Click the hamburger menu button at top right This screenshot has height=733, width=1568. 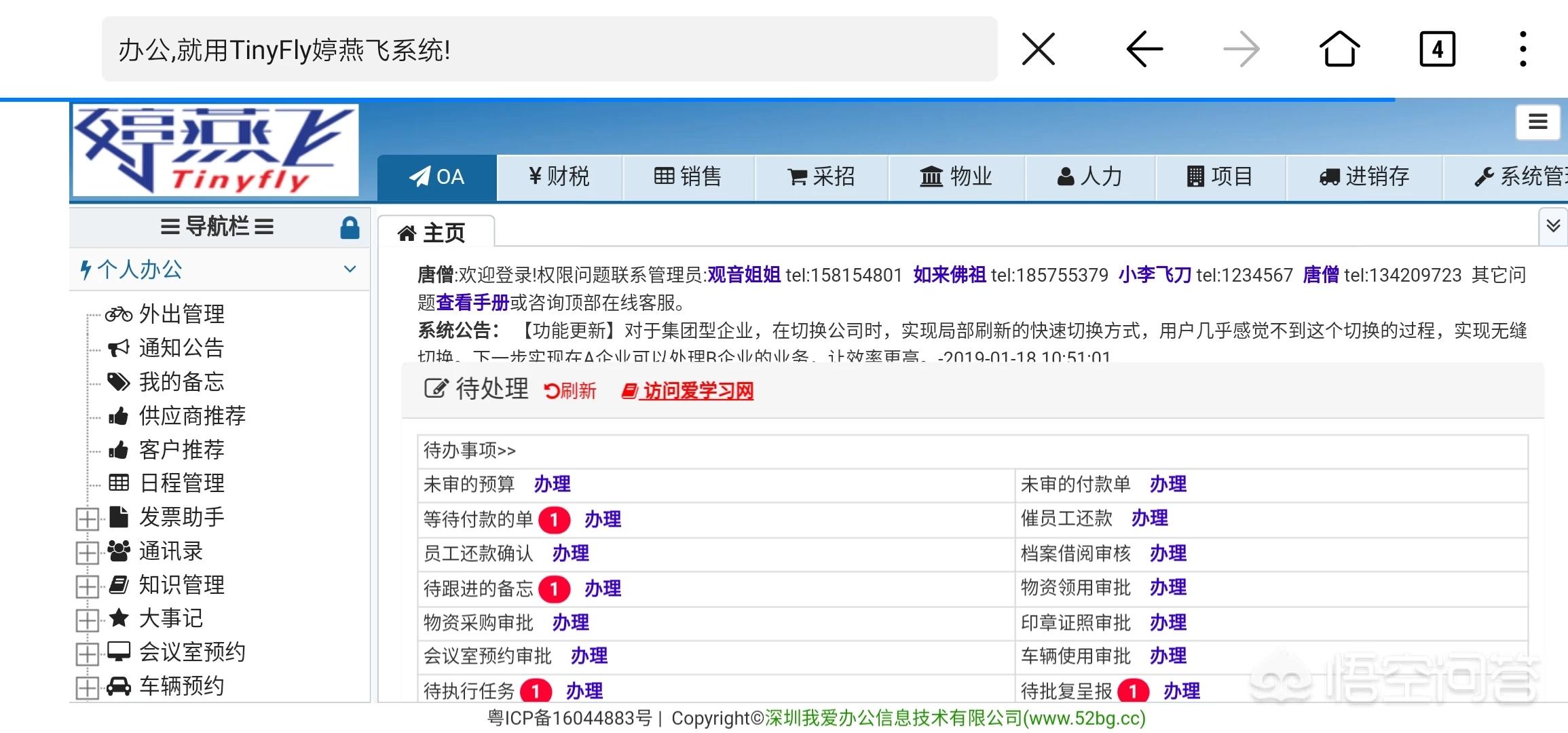click(x=1538, y=122)
